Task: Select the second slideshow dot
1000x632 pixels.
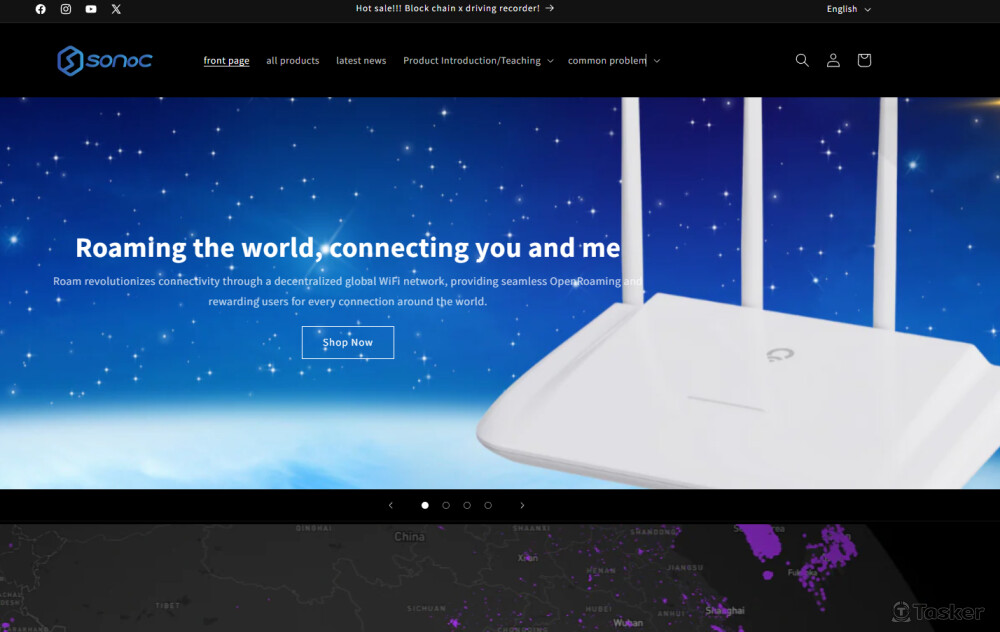Action: [x=446, y=505]
